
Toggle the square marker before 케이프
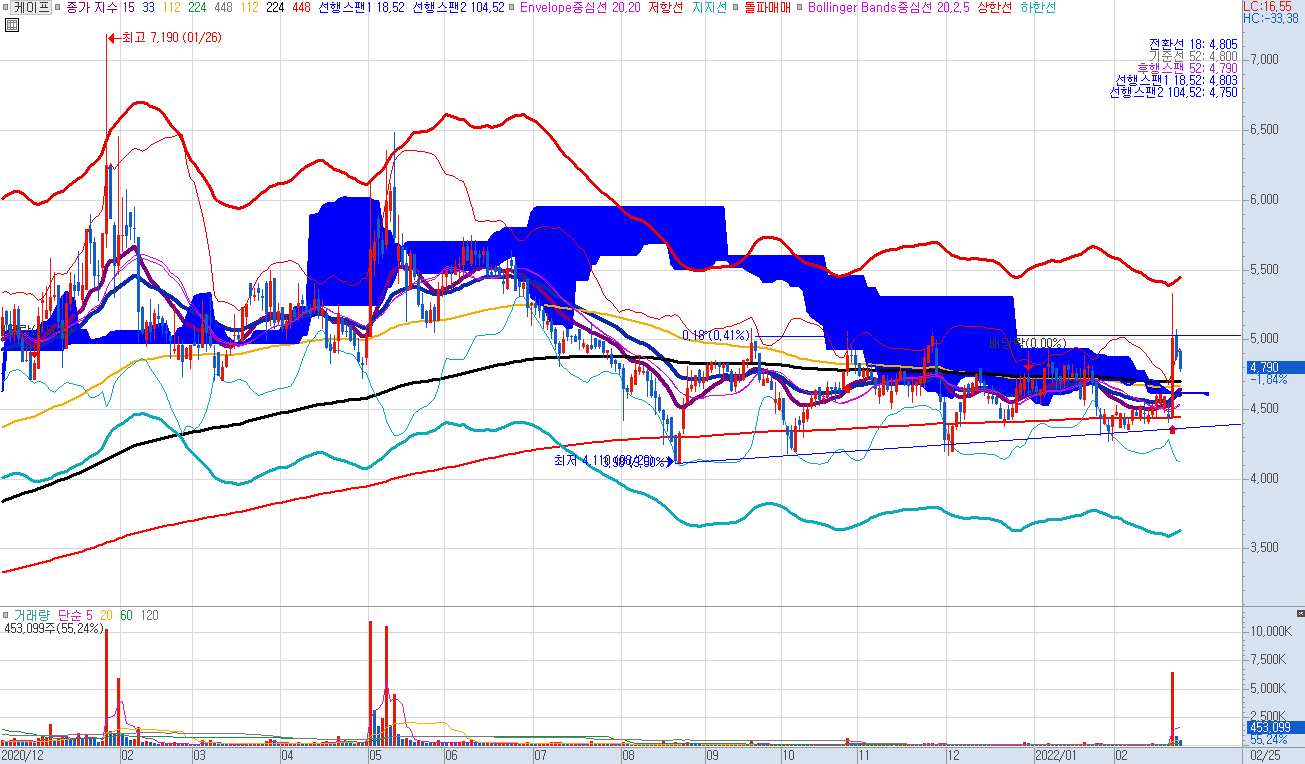6,6
